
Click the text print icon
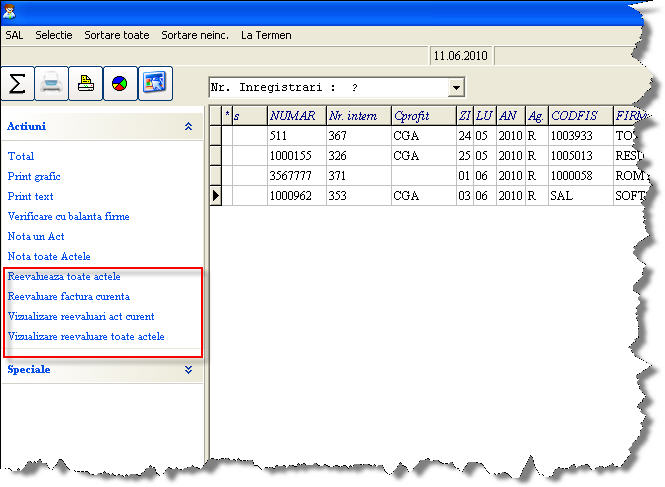[x=87, y=83]
